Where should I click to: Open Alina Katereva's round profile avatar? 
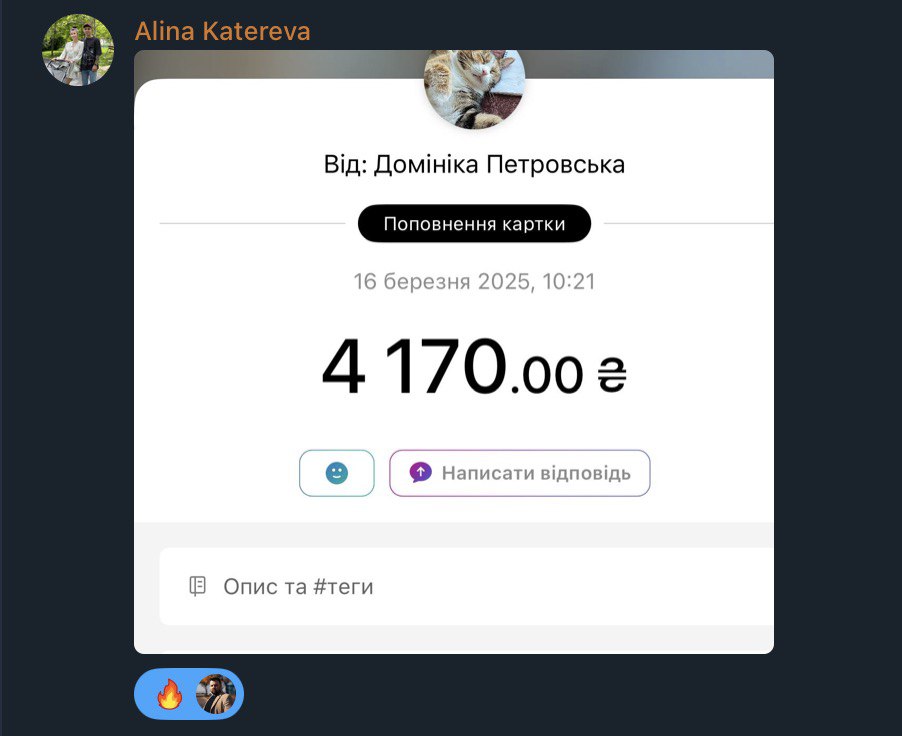[x=78, y=50]
